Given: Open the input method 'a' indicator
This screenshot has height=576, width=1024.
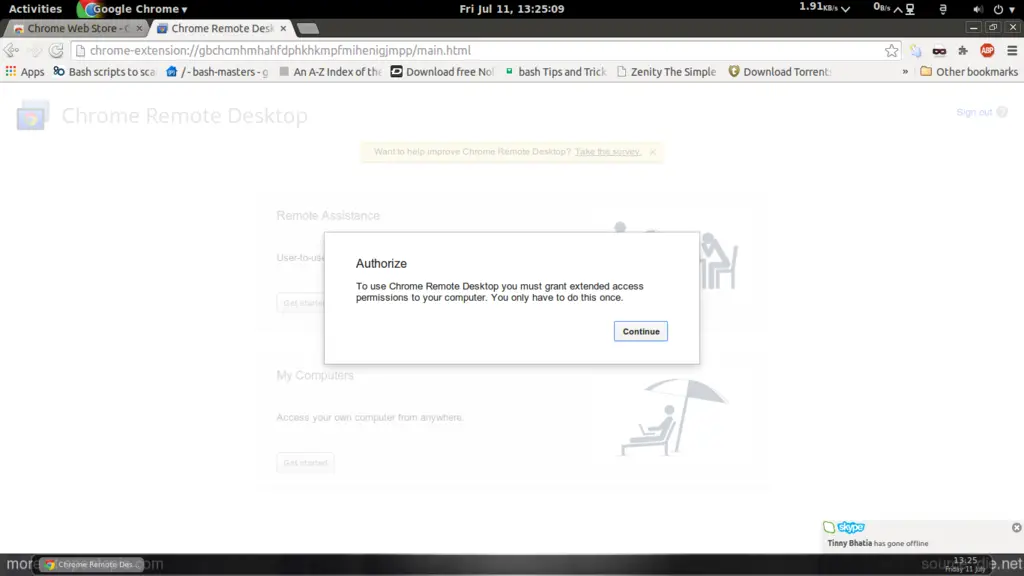Looking at the screenshot, I should pos(943,9).
